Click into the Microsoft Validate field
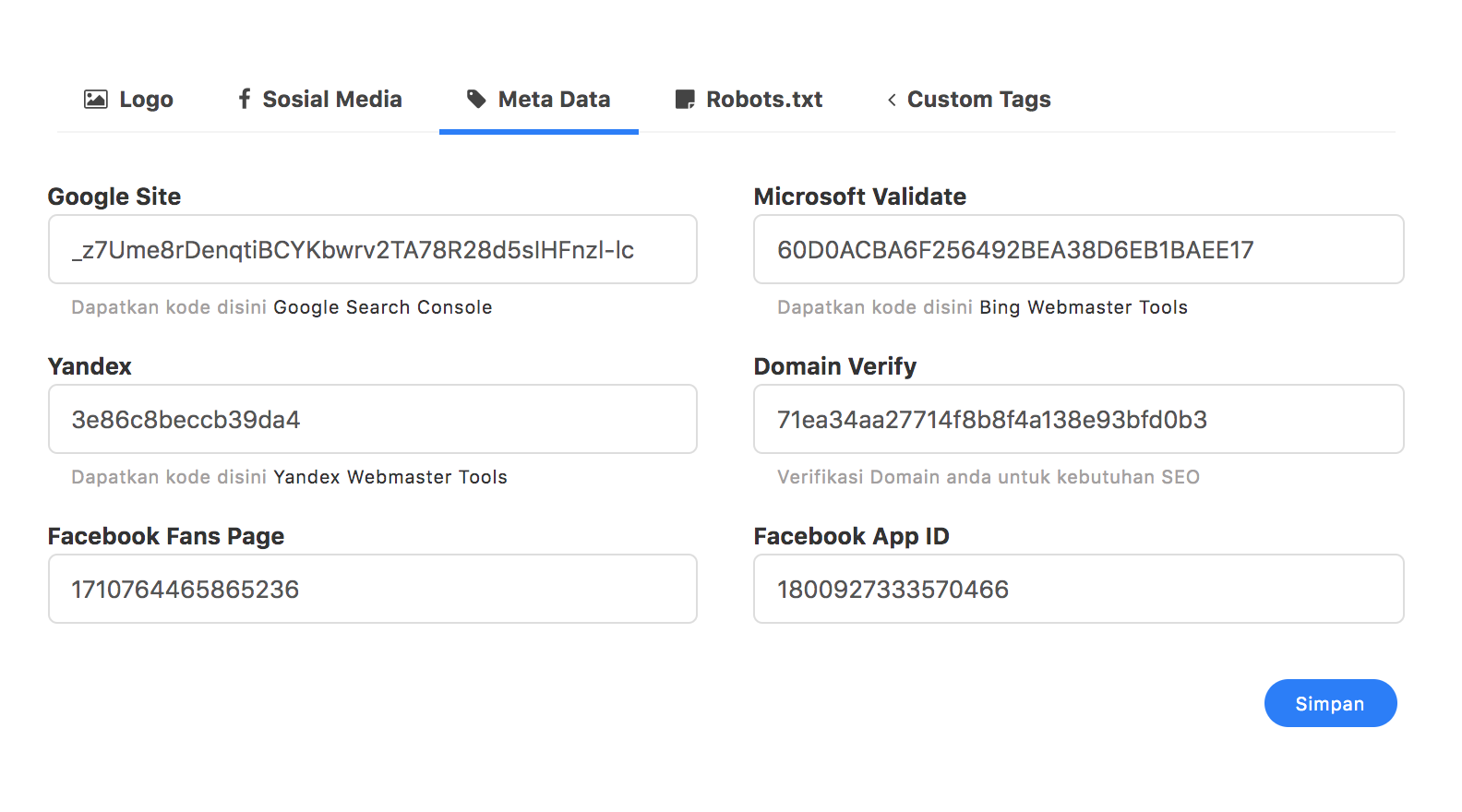This screenshot has width=1462, height=812. click(x=1078, y=250)
